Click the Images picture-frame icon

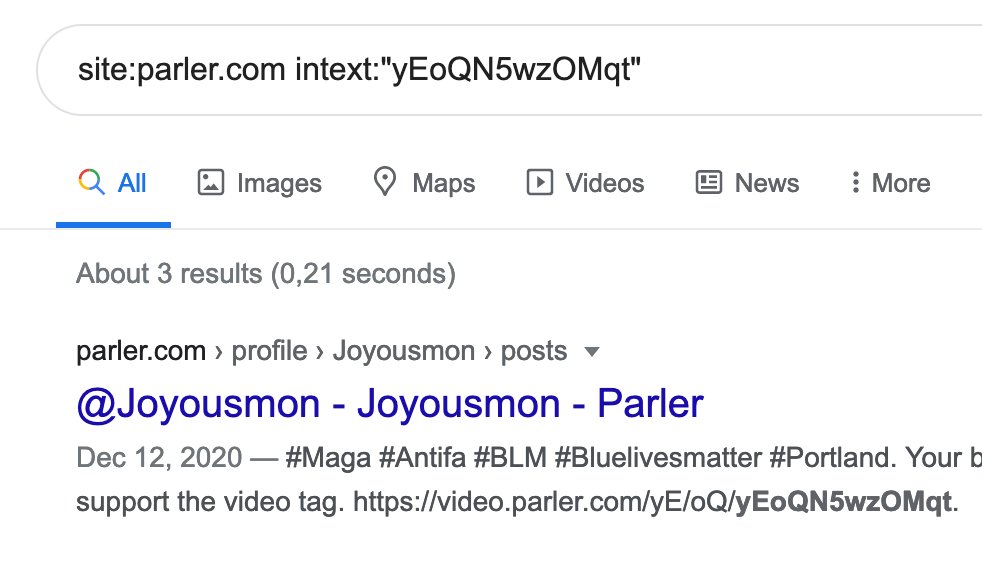210,182
